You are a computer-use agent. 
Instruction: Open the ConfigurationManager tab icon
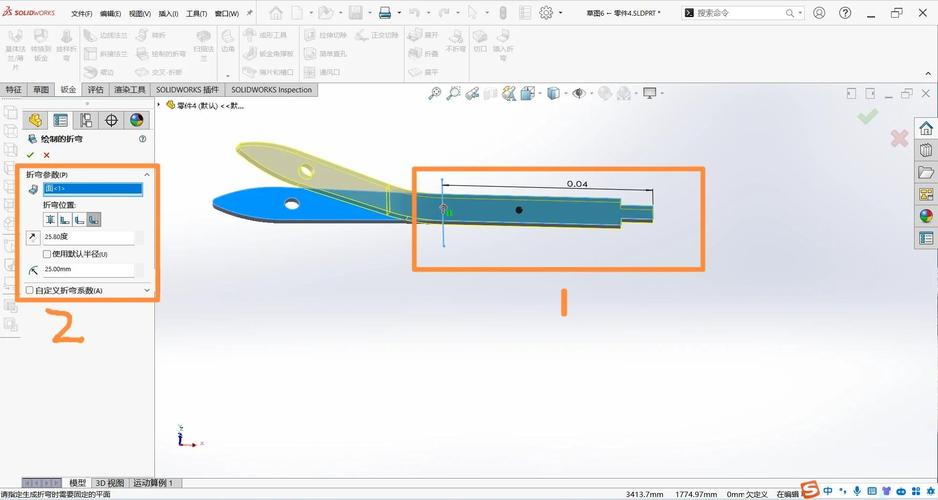point(86,120)
